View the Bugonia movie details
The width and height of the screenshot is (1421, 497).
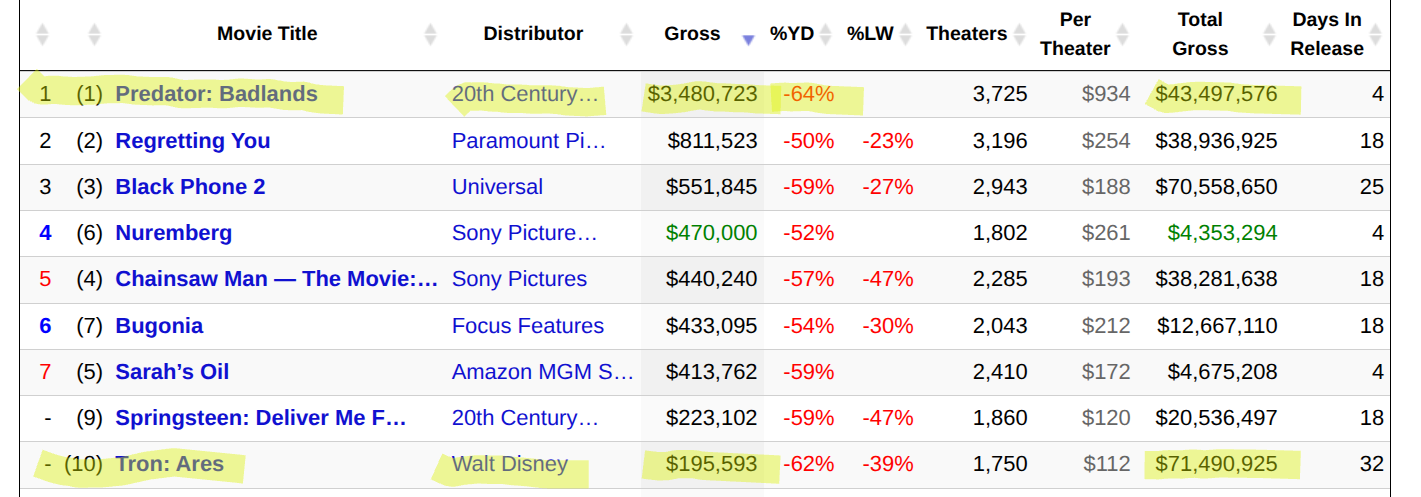159,326
